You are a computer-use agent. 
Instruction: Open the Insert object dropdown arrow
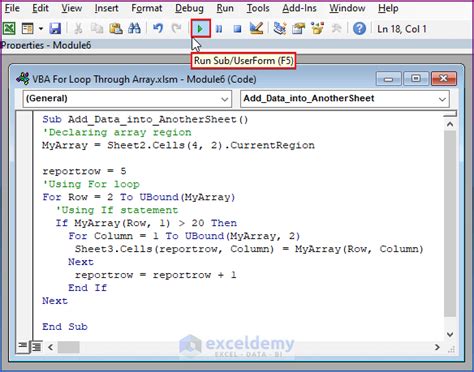41,29
